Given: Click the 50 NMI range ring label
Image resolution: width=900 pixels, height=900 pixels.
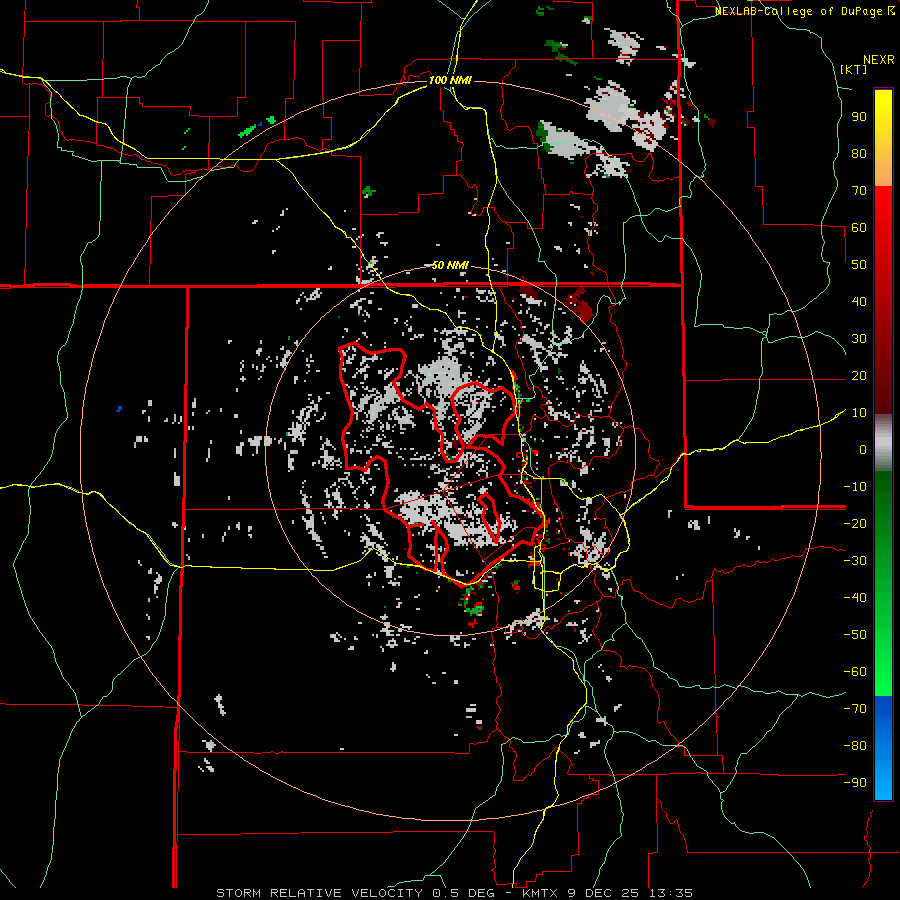Looking at the screenshot, I should point(450,265).
